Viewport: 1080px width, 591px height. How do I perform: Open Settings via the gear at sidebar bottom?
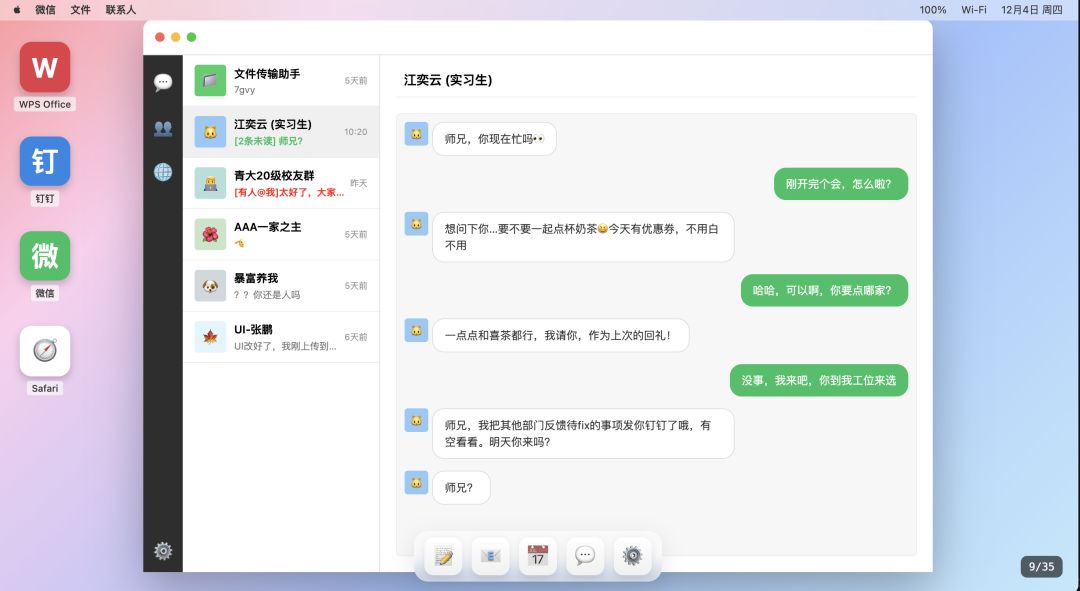click(x=162, y=551)
